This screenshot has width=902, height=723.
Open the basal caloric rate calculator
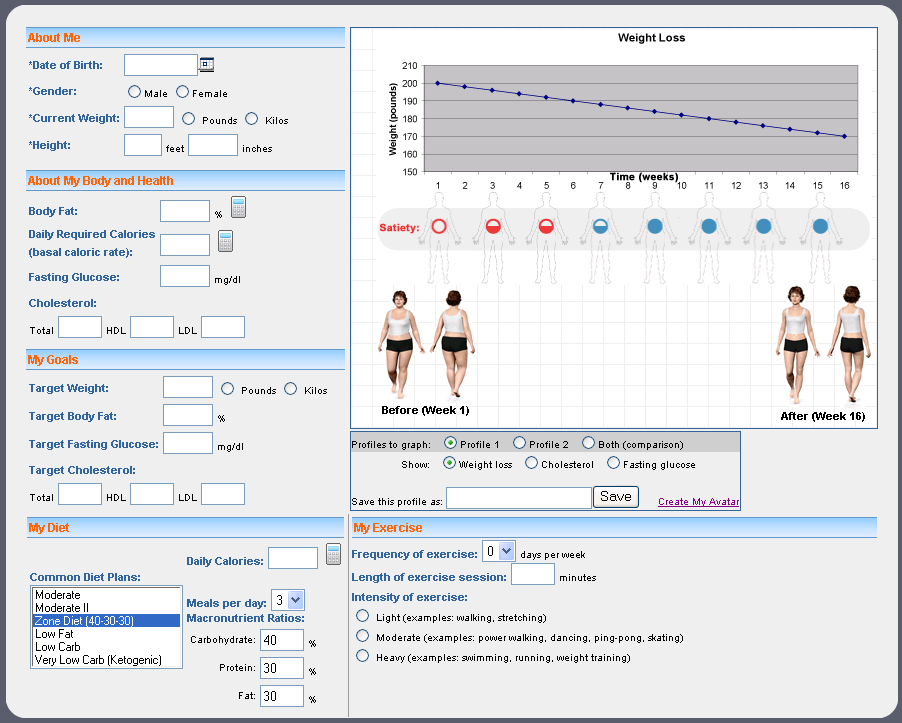tap(225, 241)
